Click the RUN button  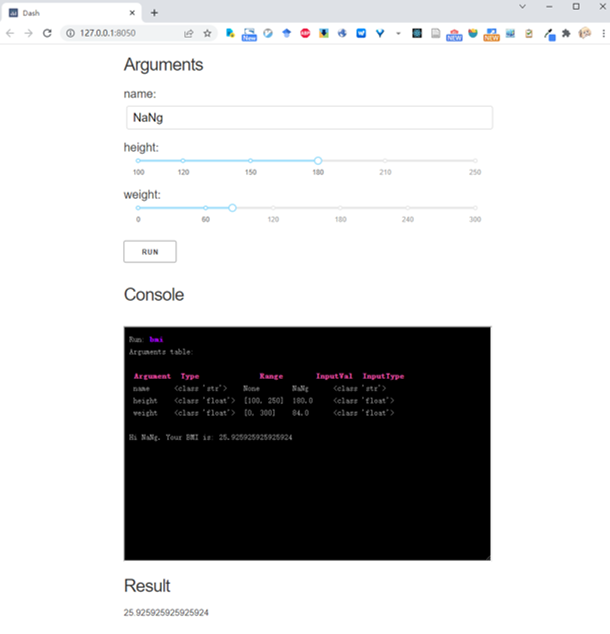[150, 251]
